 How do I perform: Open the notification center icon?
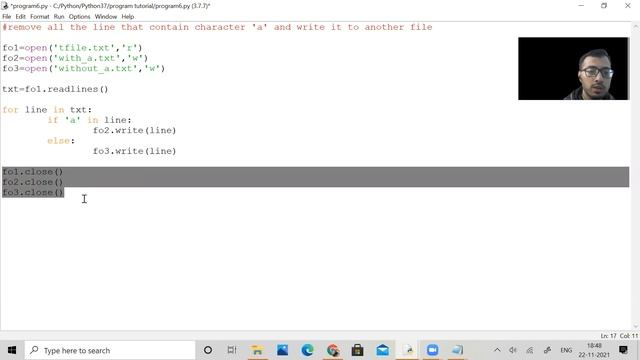click(x=623, y=350)
